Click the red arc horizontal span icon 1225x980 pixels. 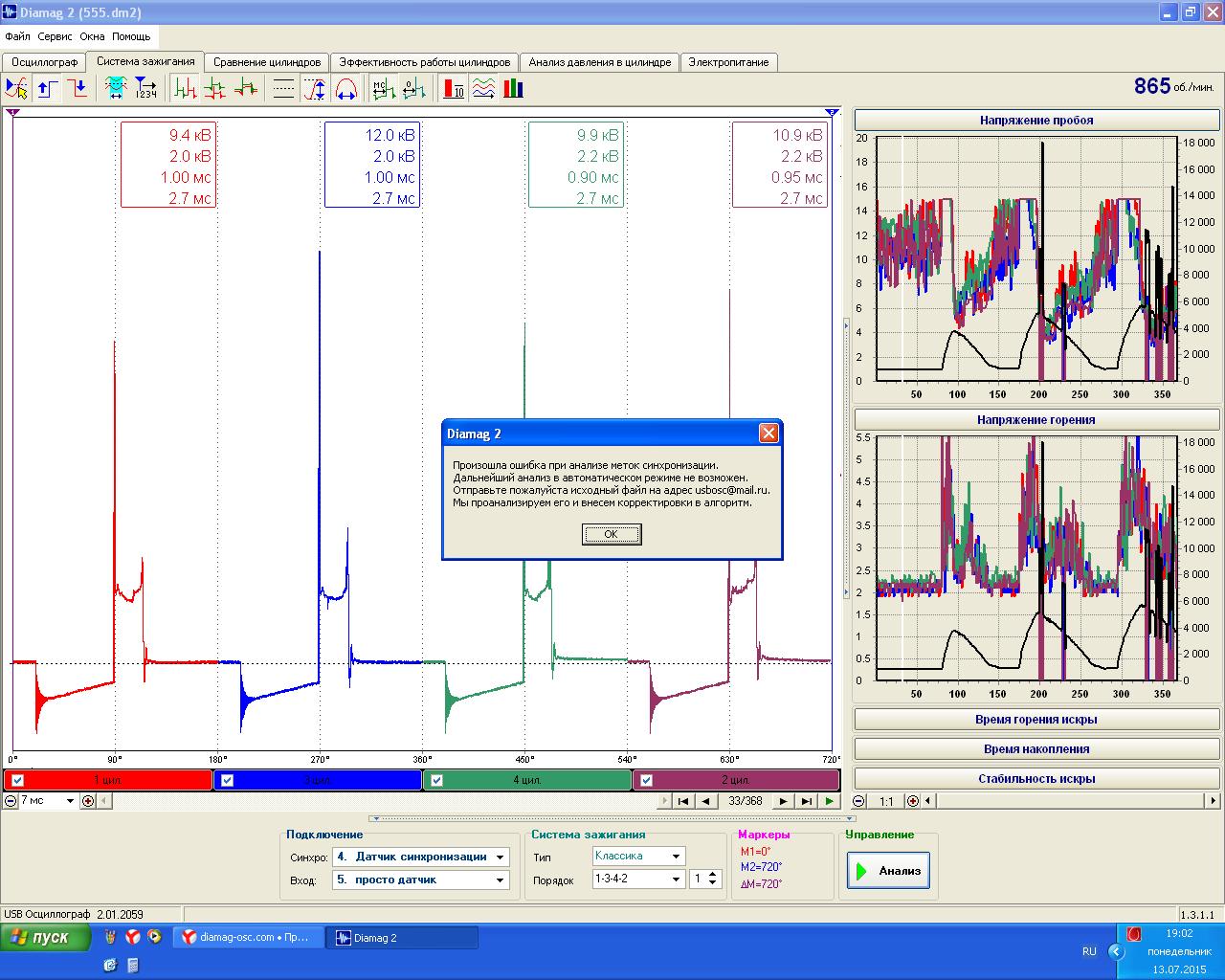345,89
